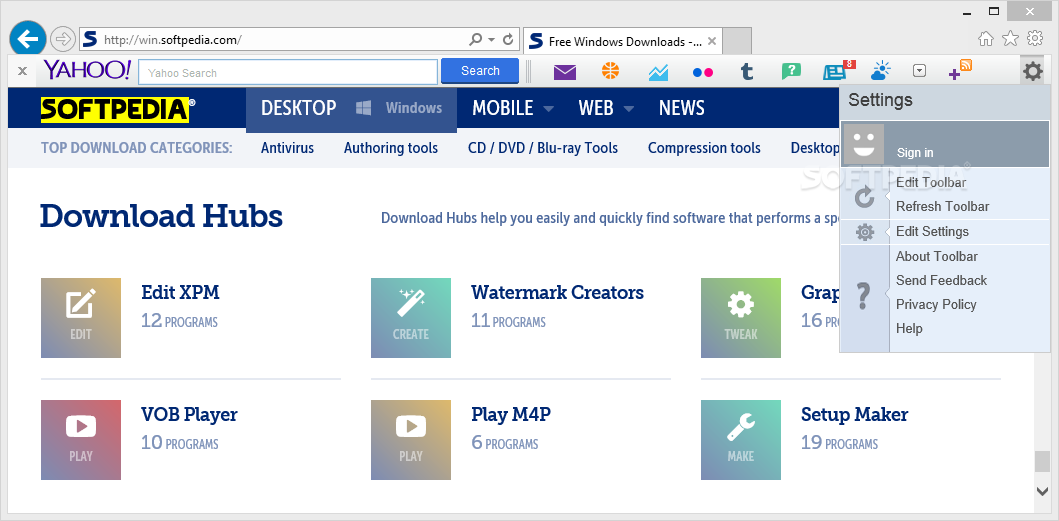Open address bar autocomplete dropdown arrow
The width and height of the screenshot is (1059, 521).
coord(492,40)
